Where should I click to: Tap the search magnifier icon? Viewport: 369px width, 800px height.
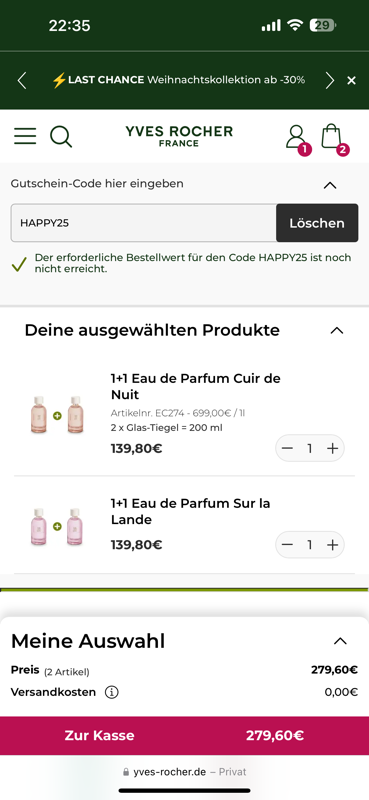[x=61, y=137]
